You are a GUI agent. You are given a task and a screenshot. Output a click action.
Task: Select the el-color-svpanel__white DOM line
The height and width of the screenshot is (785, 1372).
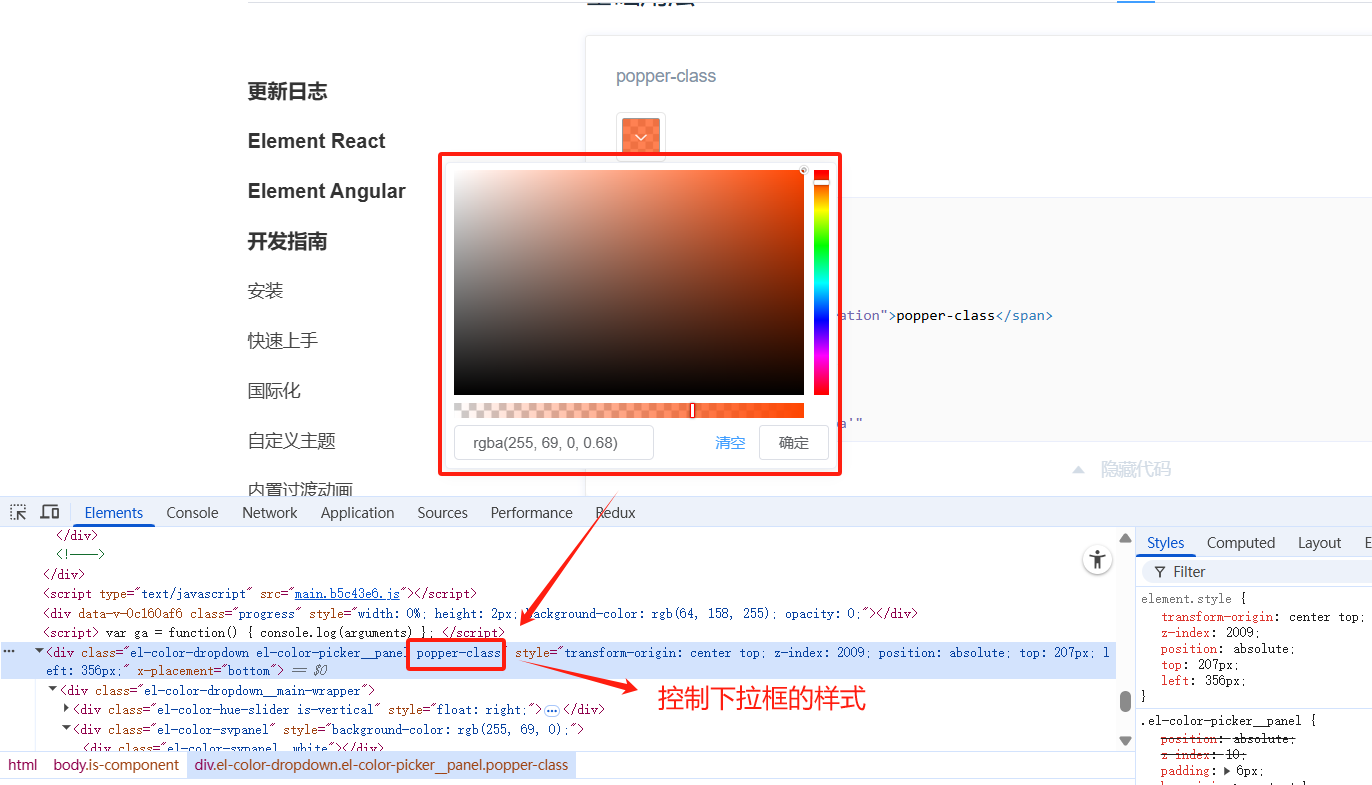tap(232, 748)
